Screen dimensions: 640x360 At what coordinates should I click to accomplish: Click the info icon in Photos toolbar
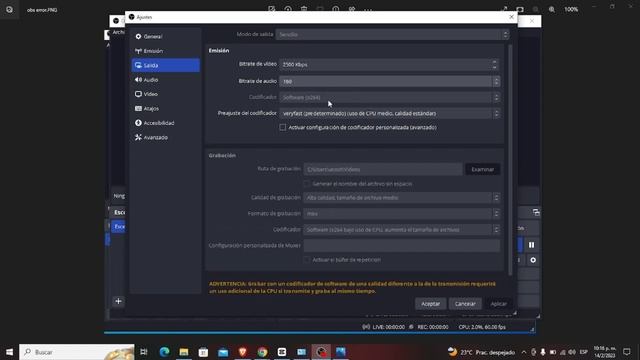pos(336,9)
